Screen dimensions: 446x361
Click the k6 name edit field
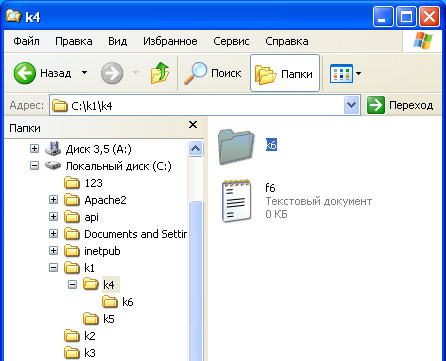pyautogui.click(x=271, y=145)
